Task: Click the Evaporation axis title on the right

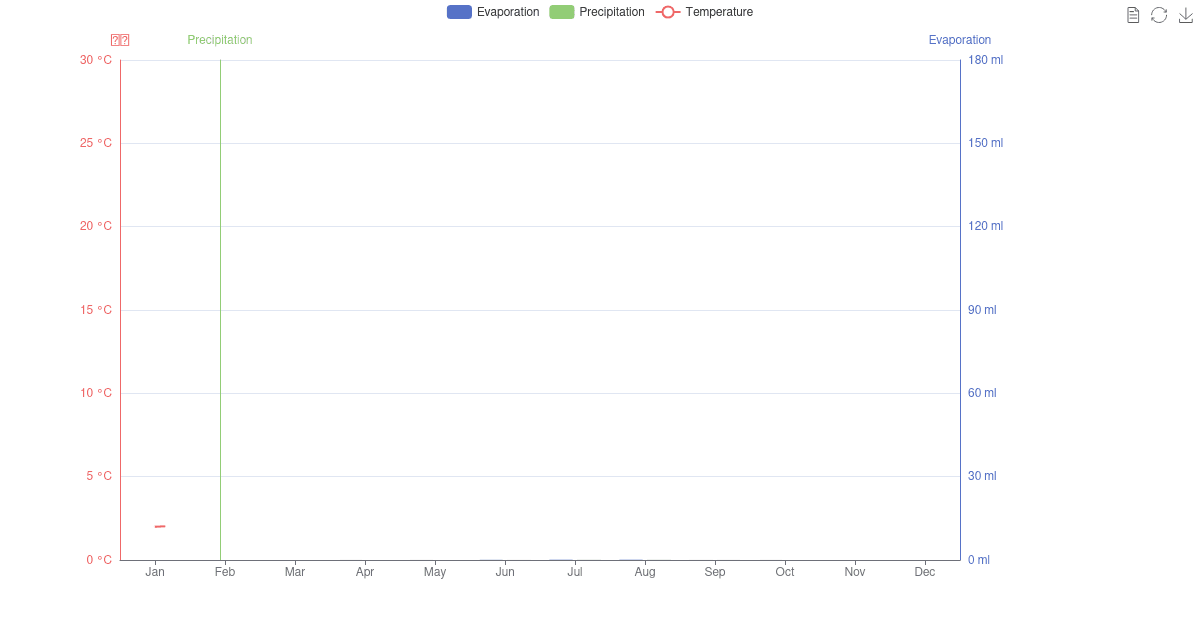Action: pos(959,39)
